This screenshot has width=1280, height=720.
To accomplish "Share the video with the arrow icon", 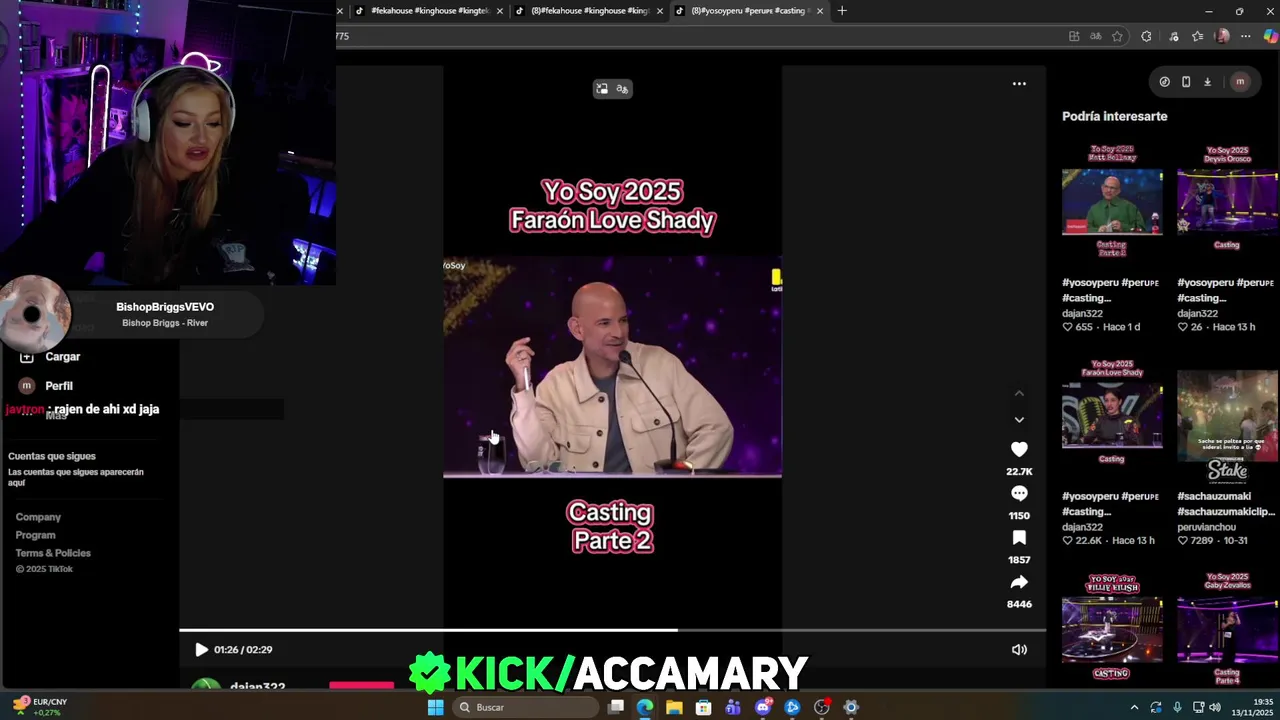I will (1019, 582).
